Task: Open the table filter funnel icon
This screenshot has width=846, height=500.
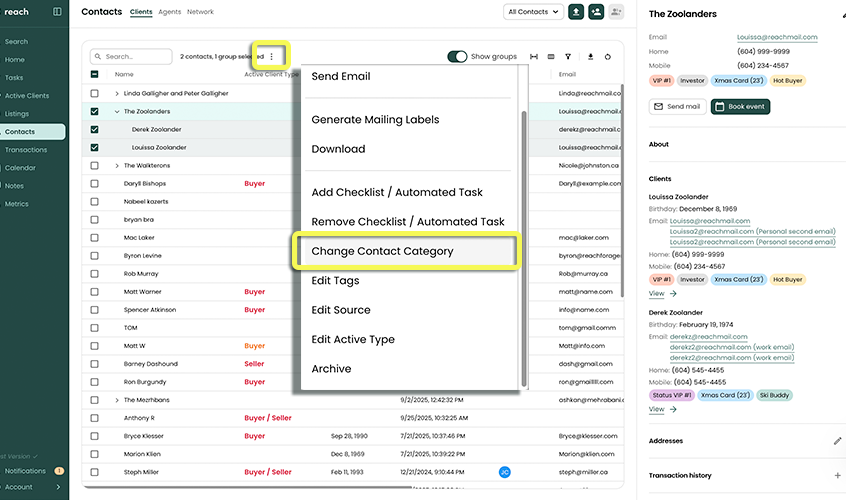Action: [568, 57]
